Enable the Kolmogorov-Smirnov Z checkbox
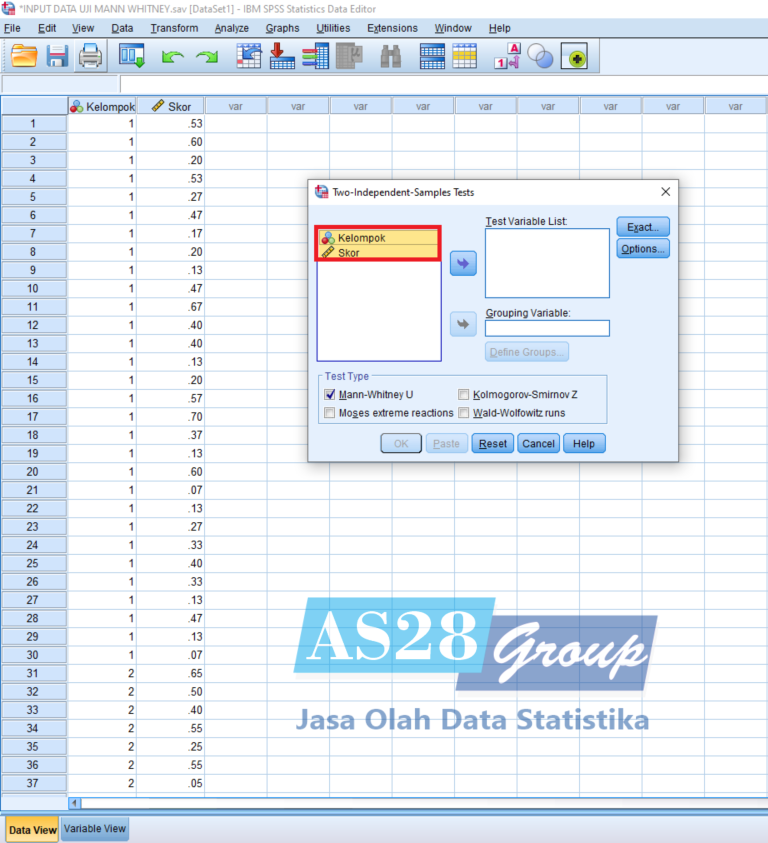This screenshot has width=768, height=843. [464, 395]
